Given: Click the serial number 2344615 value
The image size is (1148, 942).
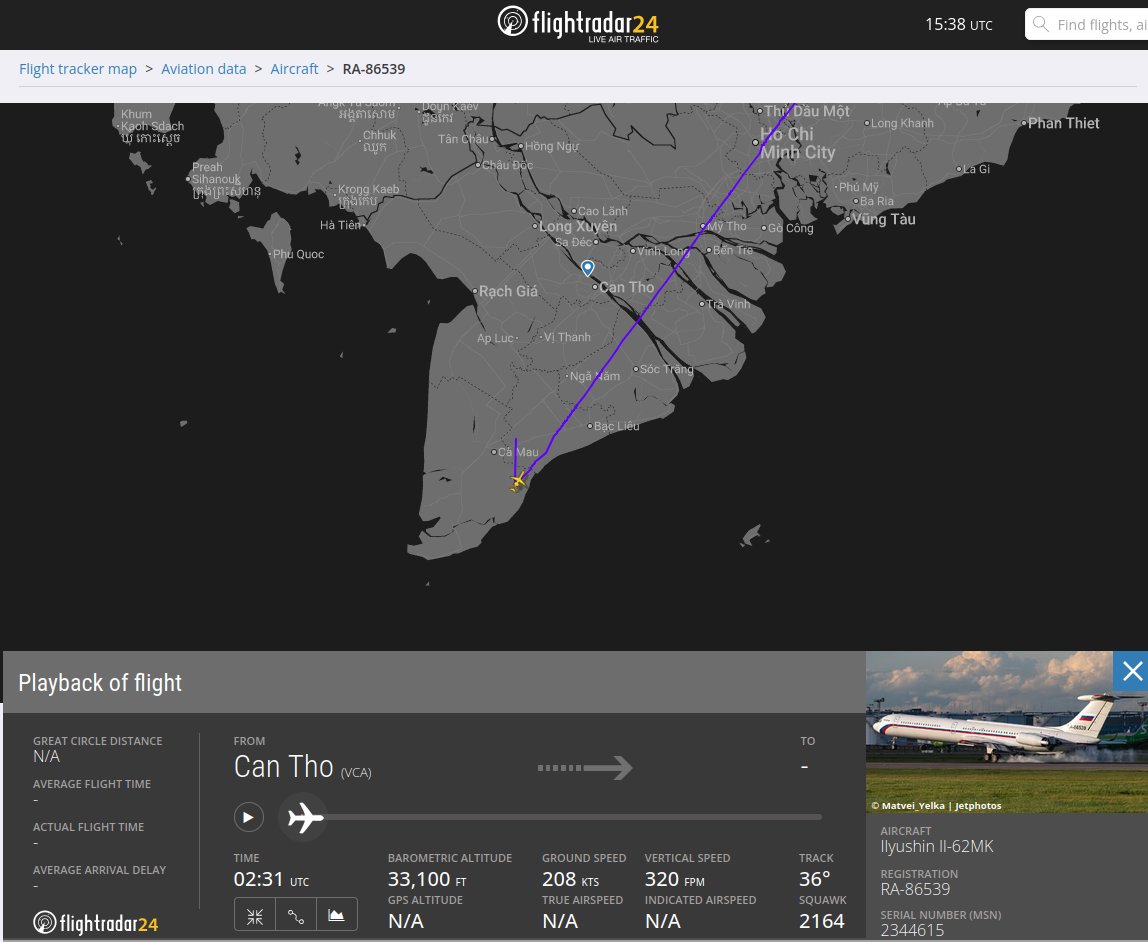Looking at the screenshot, I should (x=912, y=930).
